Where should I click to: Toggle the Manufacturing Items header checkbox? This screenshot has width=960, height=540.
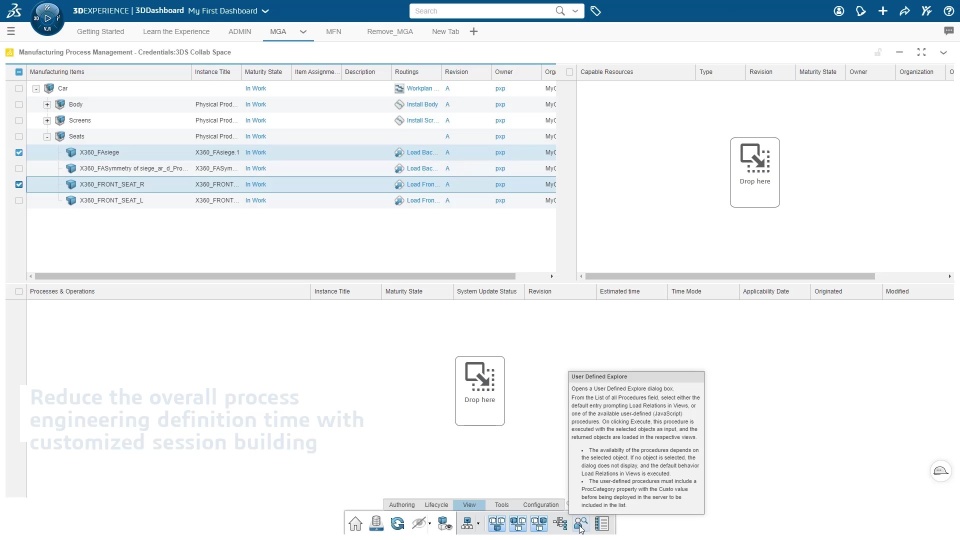point(19,72)
